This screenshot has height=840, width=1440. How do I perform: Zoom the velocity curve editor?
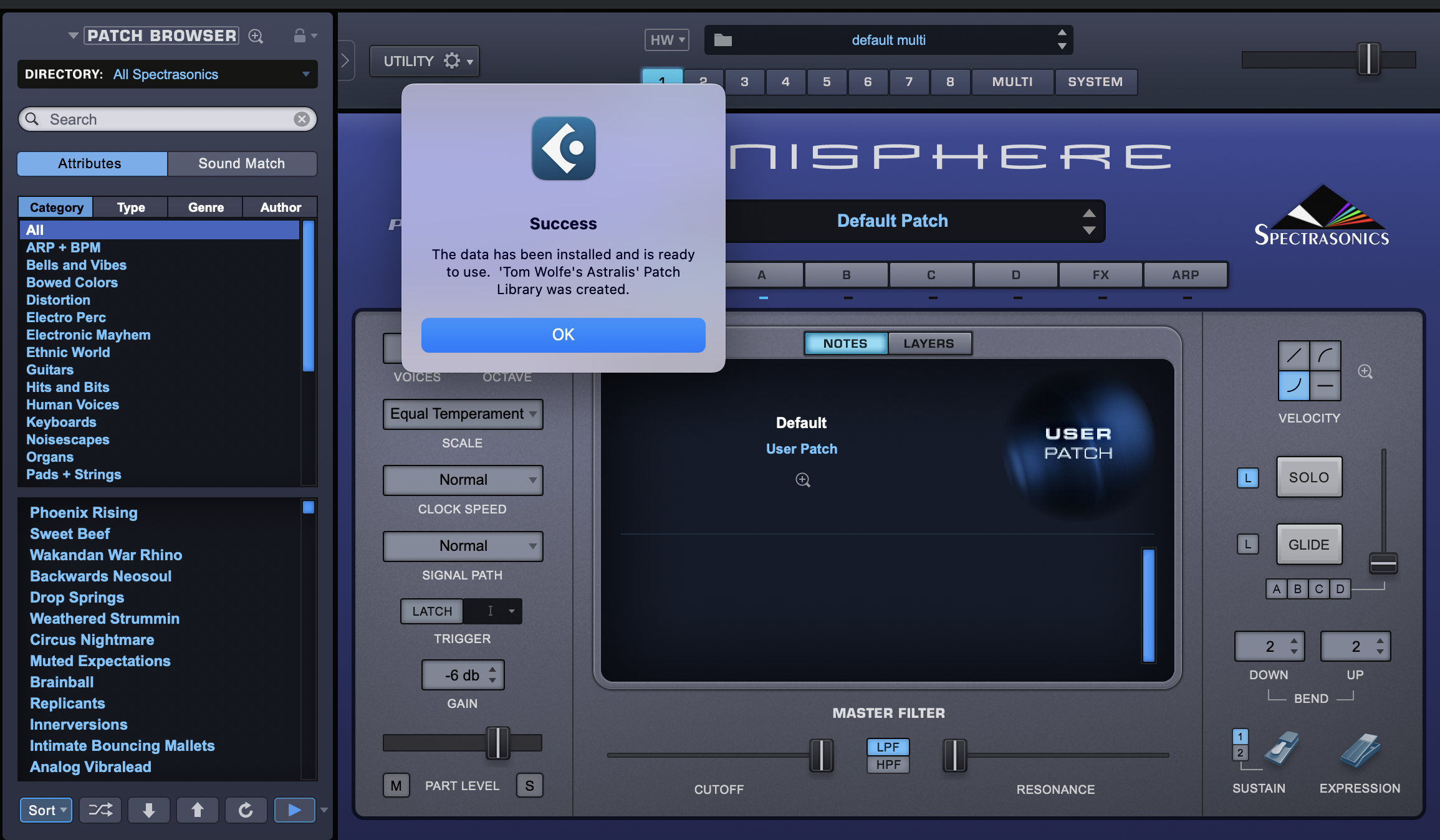(x=1365, y=371)
